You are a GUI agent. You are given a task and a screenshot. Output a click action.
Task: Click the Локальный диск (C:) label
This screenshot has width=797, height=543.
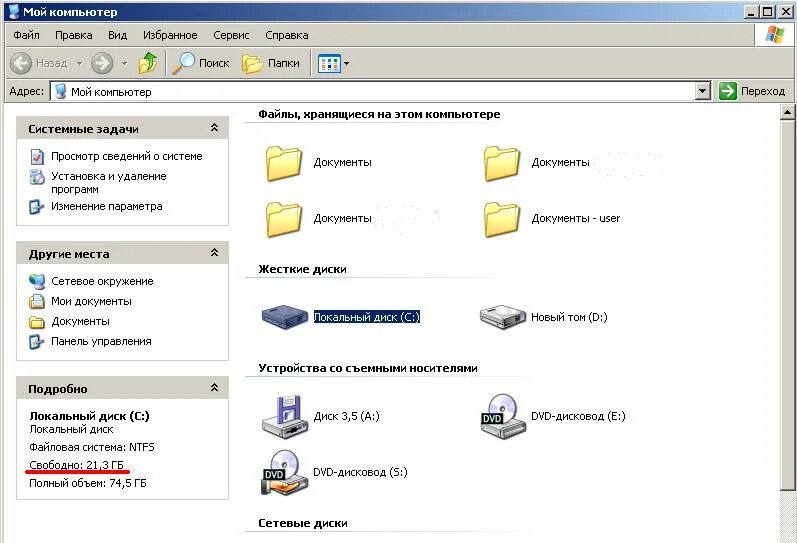click(366, 317)
